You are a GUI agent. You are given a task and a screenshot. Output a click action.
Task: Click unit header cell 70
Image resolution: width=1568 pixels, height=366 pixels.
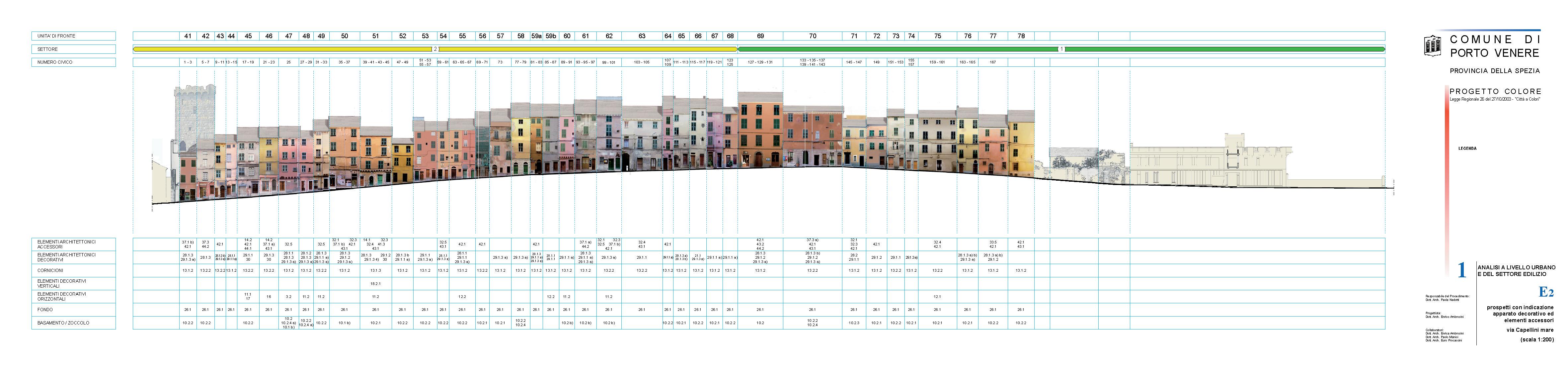pos(813,36)
